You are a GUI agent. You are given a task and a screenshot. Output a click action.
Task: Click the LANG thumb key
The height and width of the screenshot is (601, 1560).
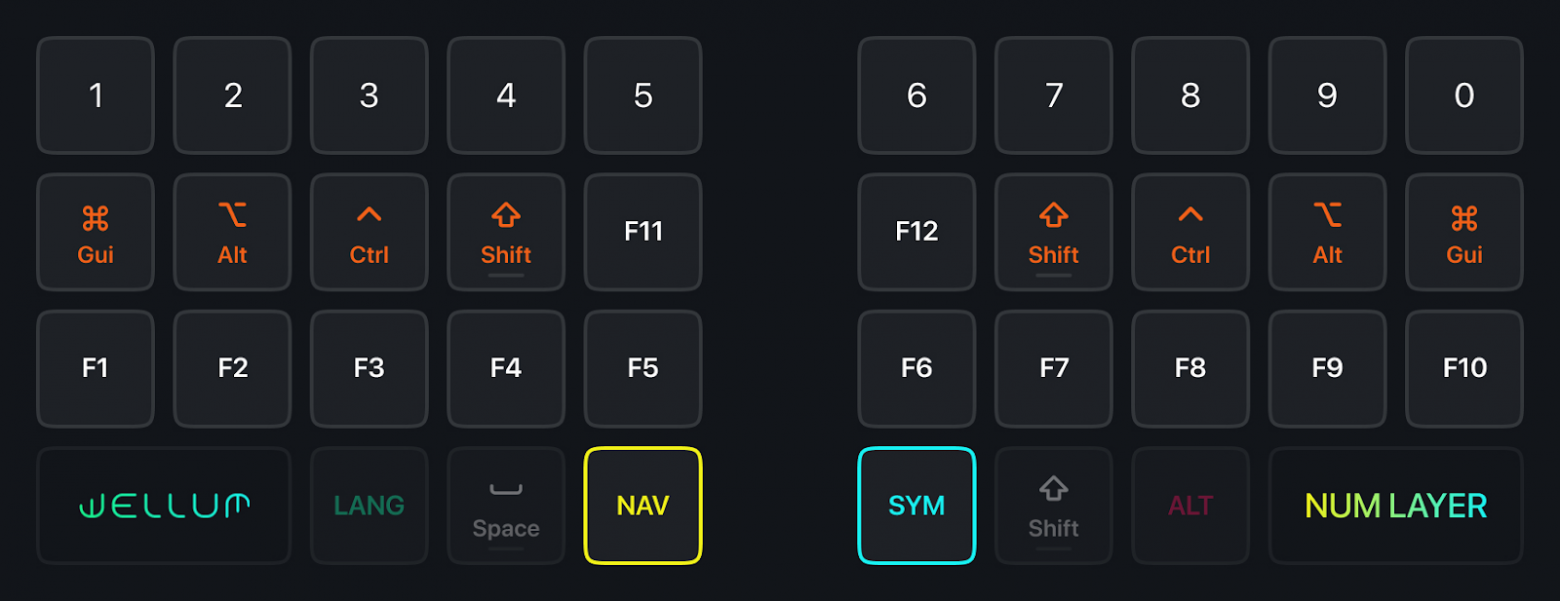(369, 506)
